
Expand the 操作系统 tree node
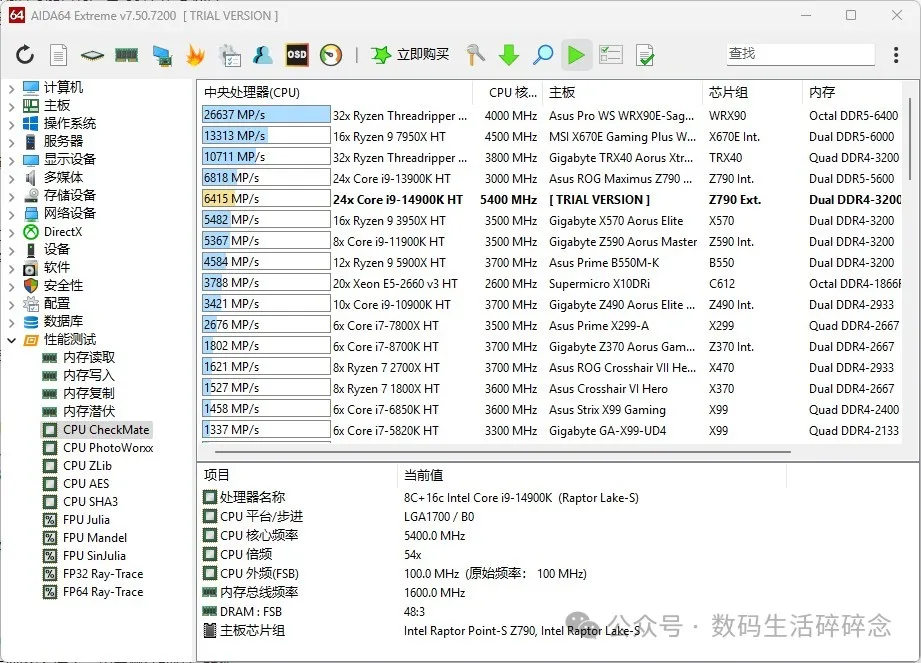coord(11,124)
